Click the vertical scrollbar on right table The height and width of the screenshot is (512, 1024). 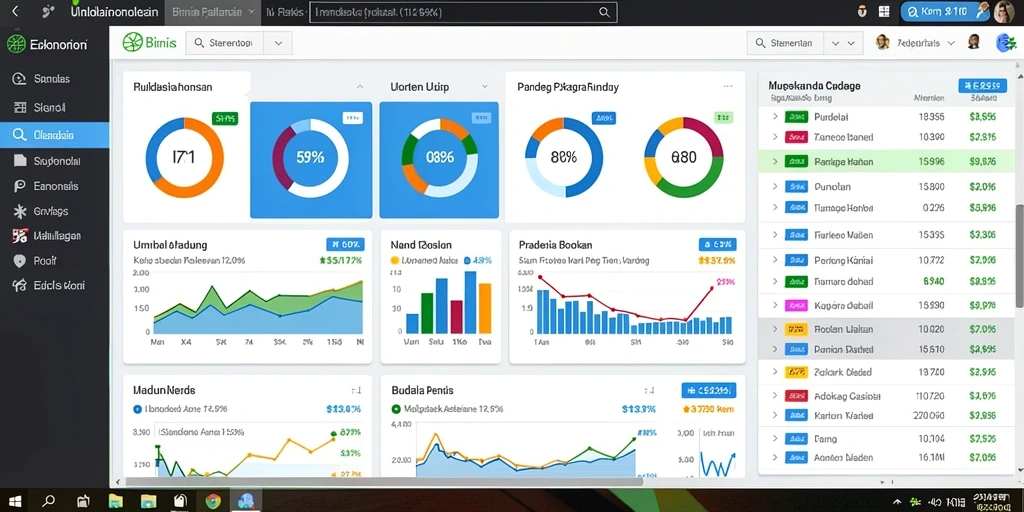point(1019,255)
